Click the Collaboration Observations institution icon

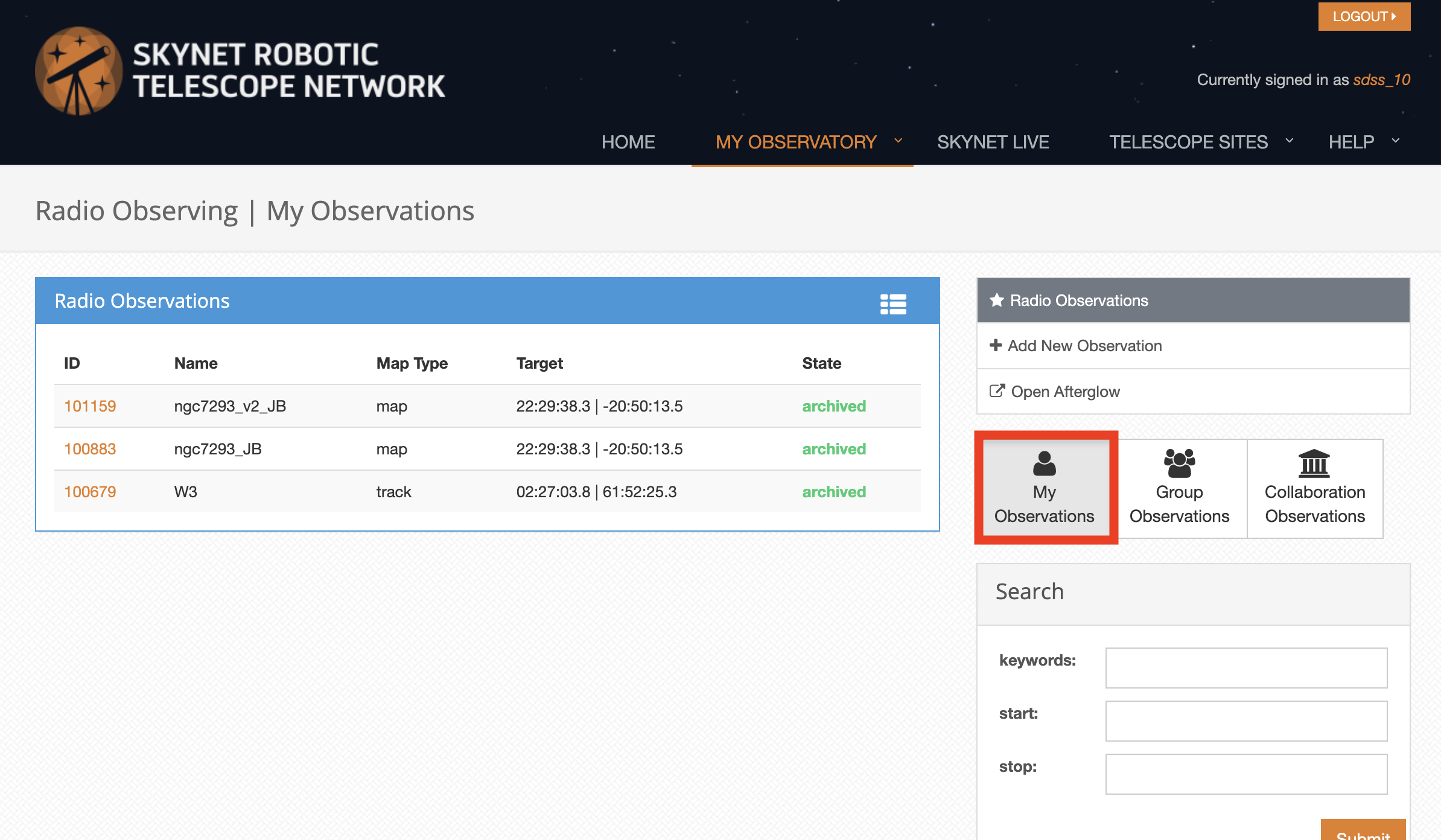point(1314,463)
